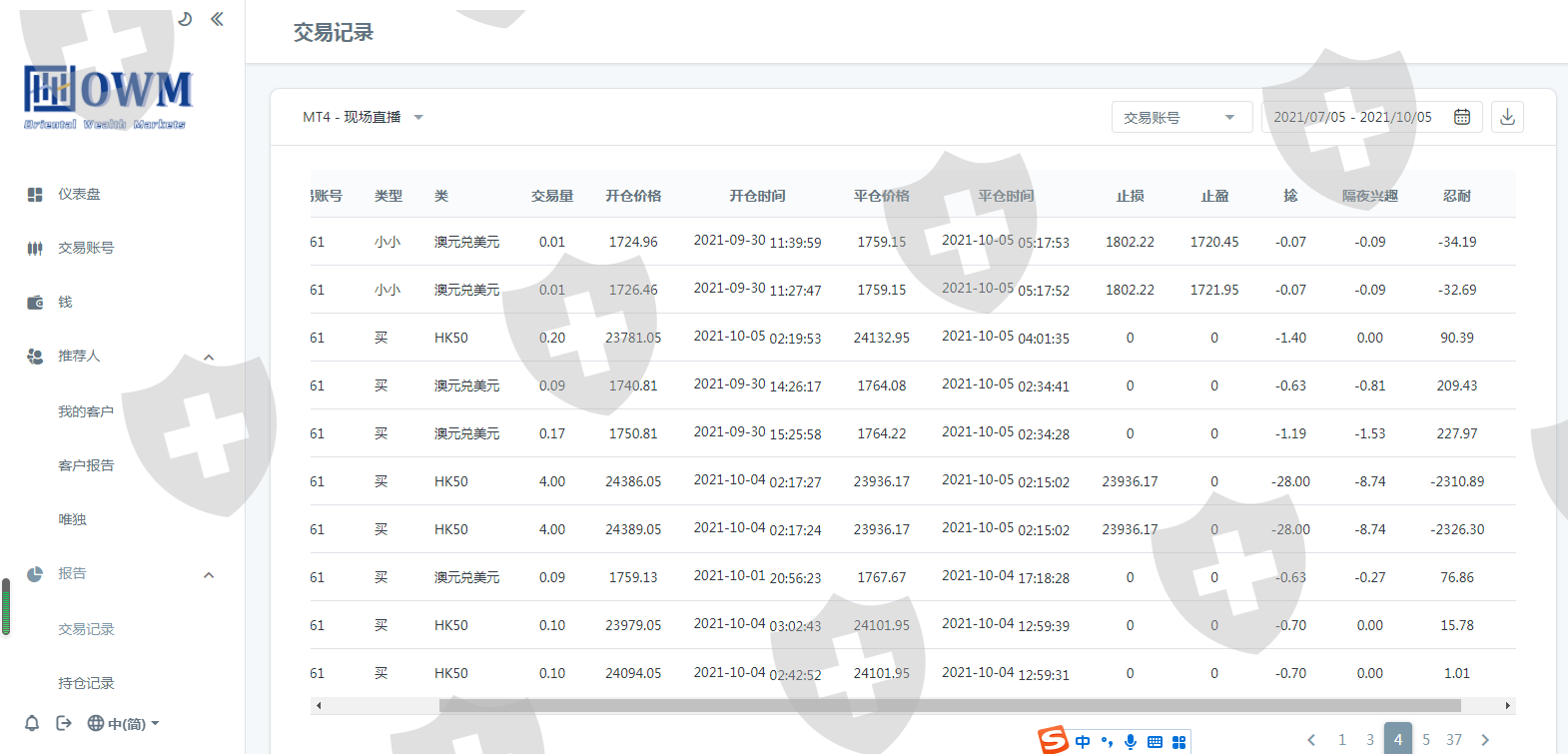
Task: Open the 交易账号 filter dropdown
Action: pyautogui.click(x=1180, y=117)
